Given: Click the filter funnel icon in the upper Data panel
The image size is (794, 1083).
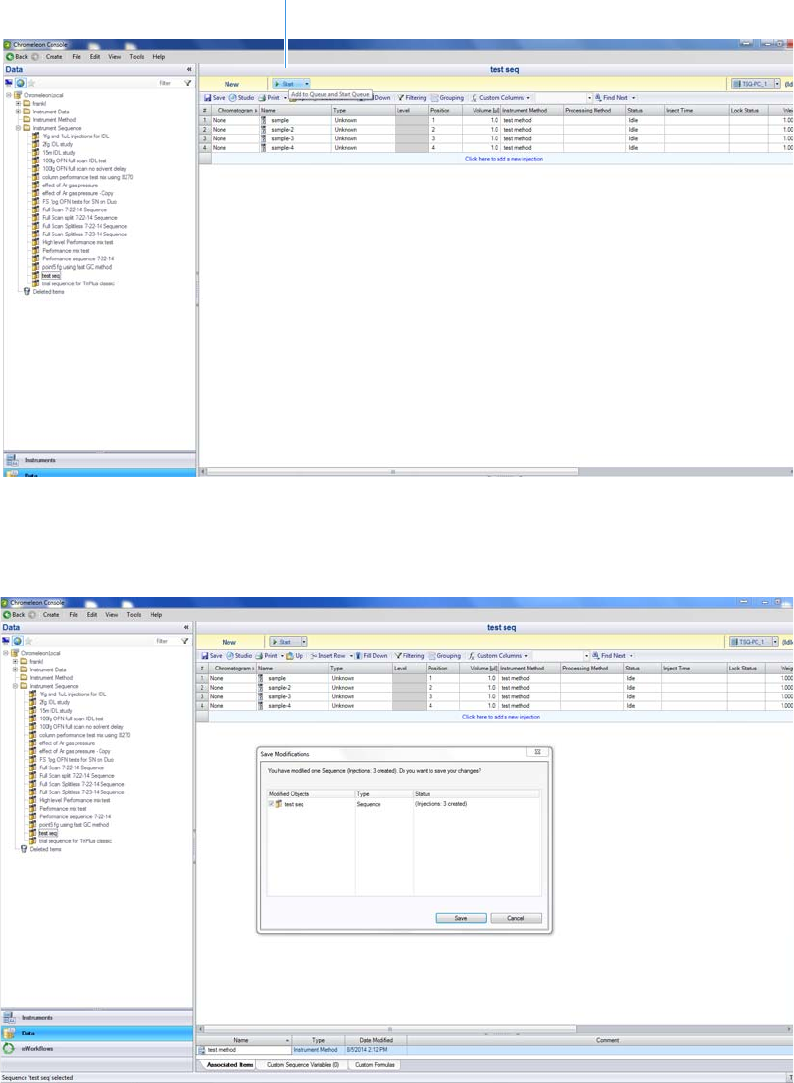Looking at the screenshot, I should [x=187, y=83].
